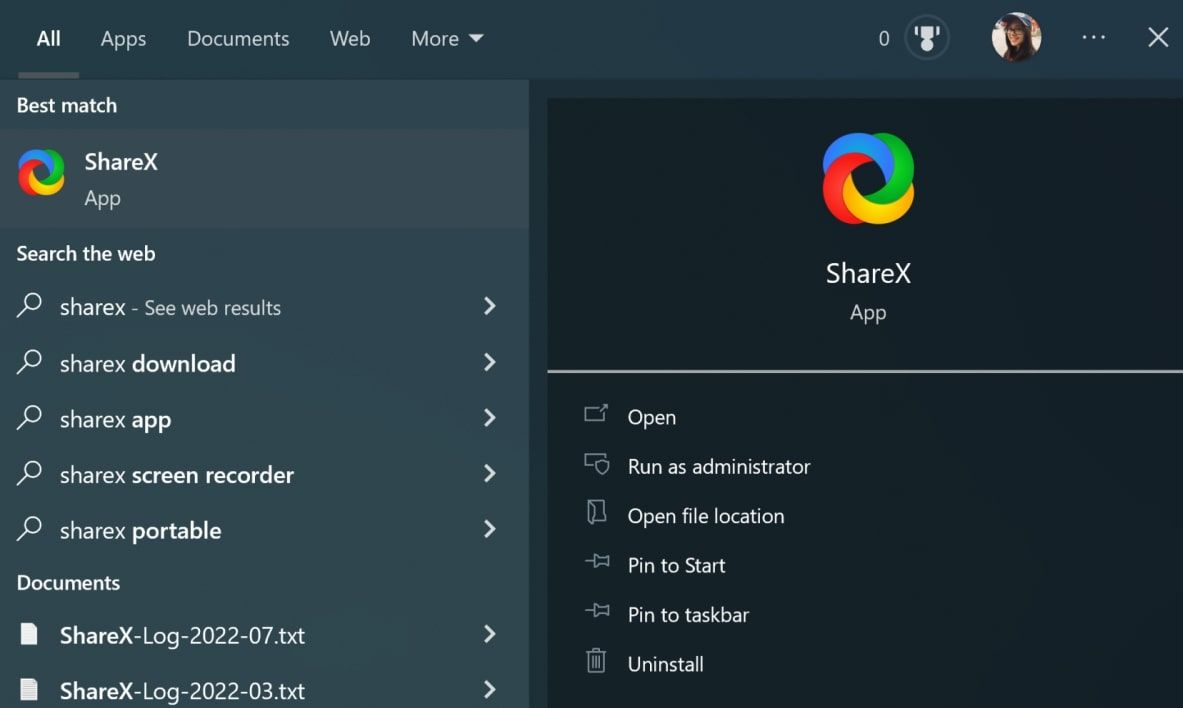1183x708 pixels.
Task: Expand the ShareX-Log-2022-07.txt result chevron
Action: coord(489,634)
